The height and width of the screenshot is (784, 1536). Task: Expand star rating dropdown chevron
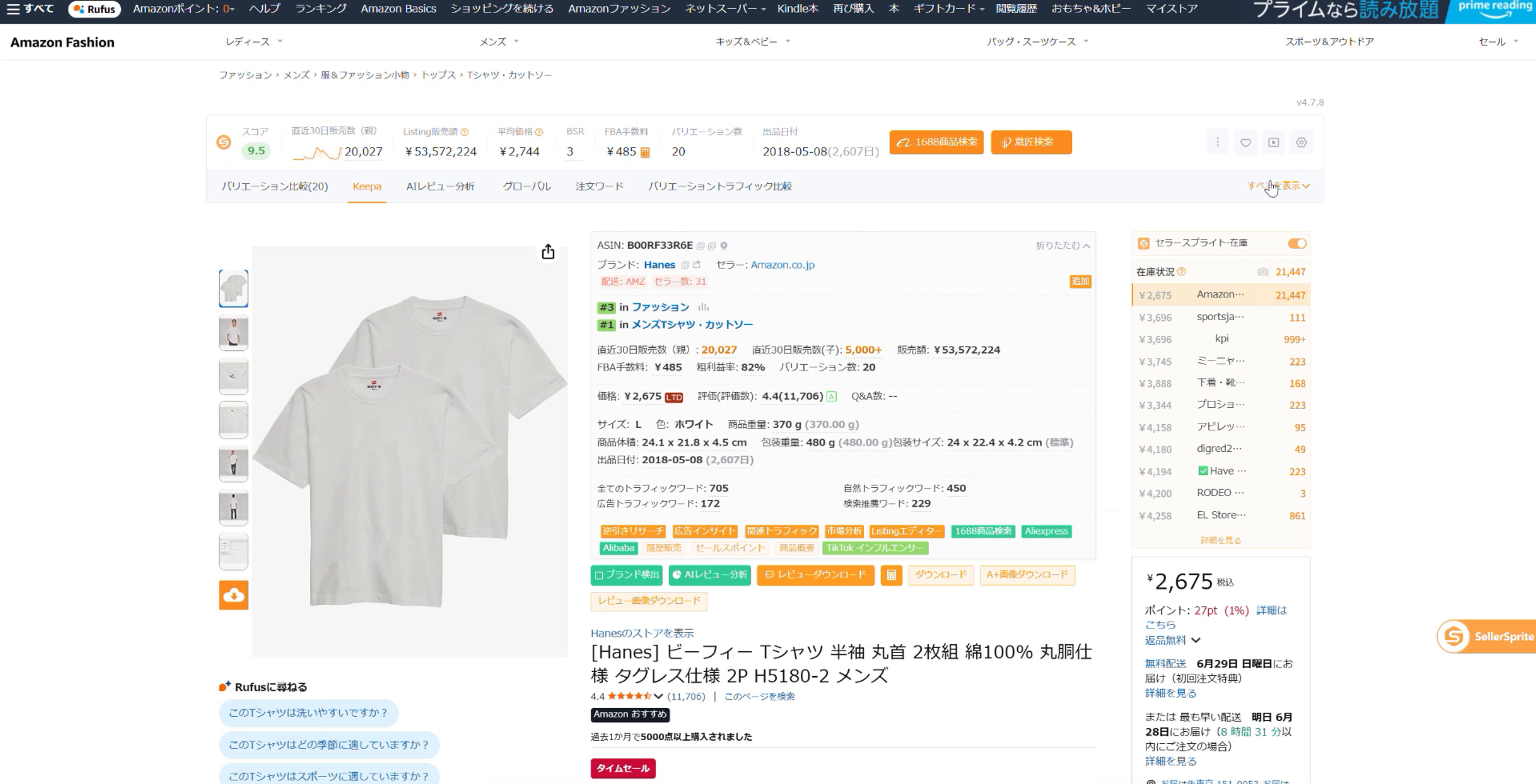[658, 696]
